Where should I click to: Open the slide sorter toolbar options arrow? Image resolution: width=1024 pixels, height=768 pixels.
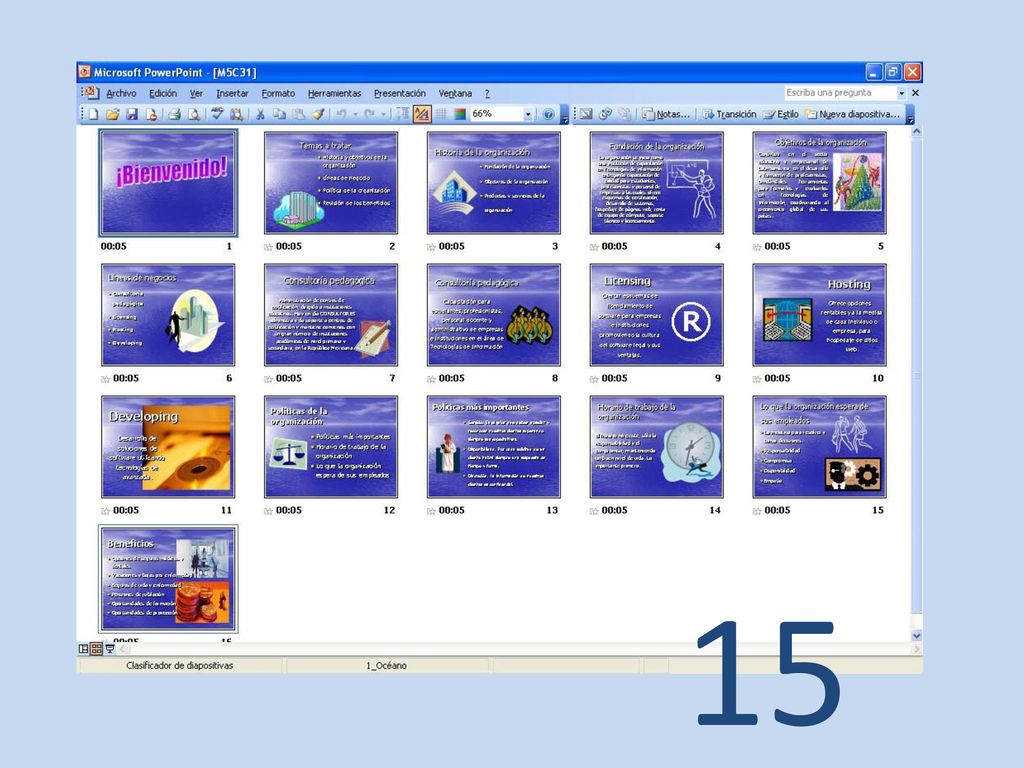pos(910,115)
